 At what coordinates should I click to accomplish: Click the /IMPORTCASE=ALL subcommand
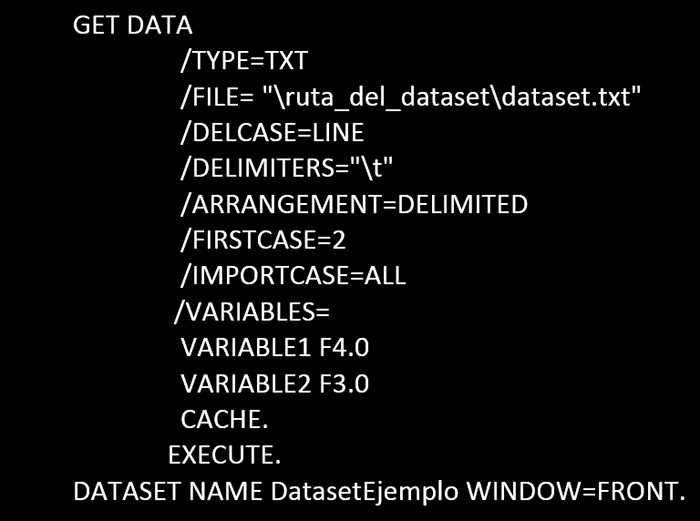[293, 276]
